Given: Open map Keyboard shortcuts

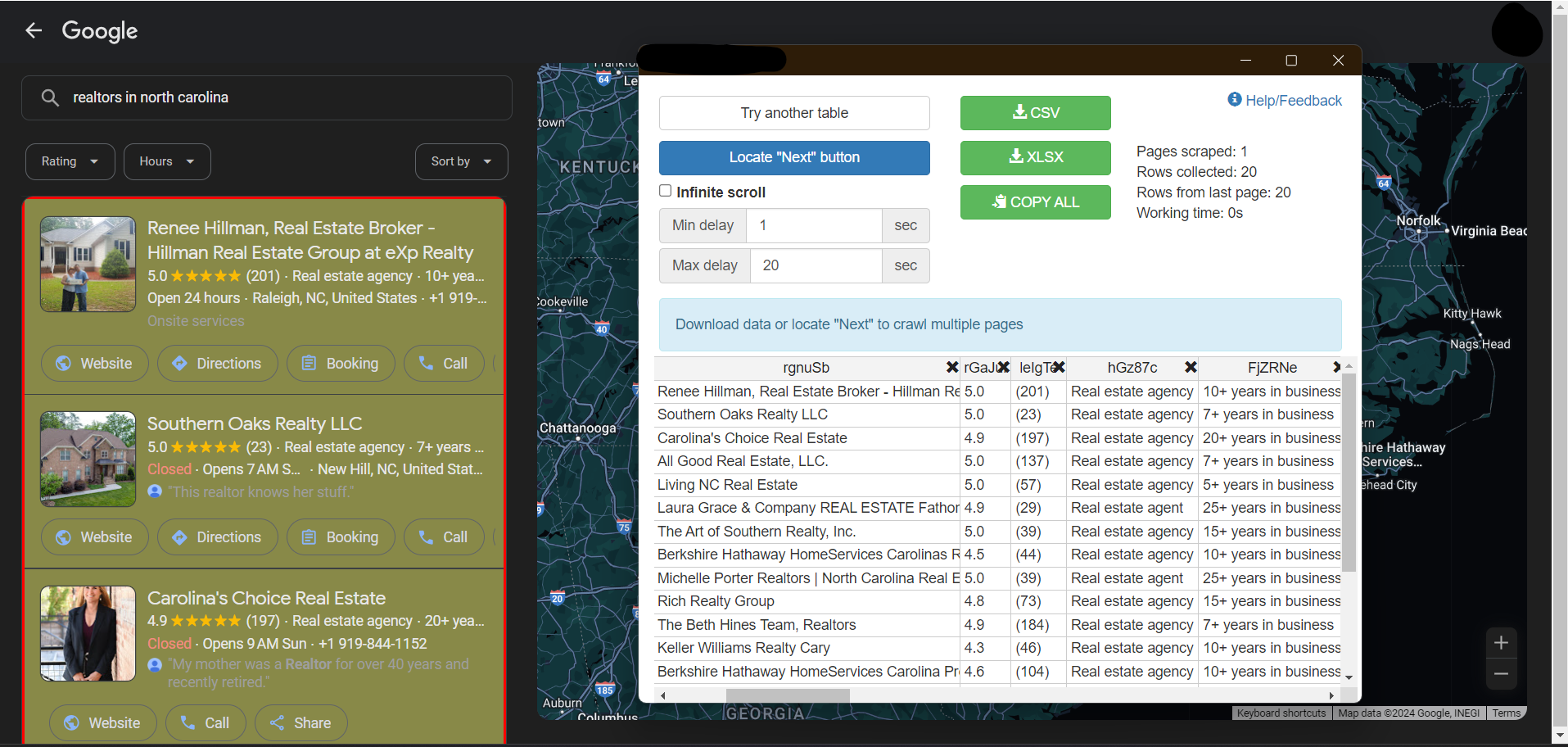Looking at the screenshot, I should [1281, 713].
